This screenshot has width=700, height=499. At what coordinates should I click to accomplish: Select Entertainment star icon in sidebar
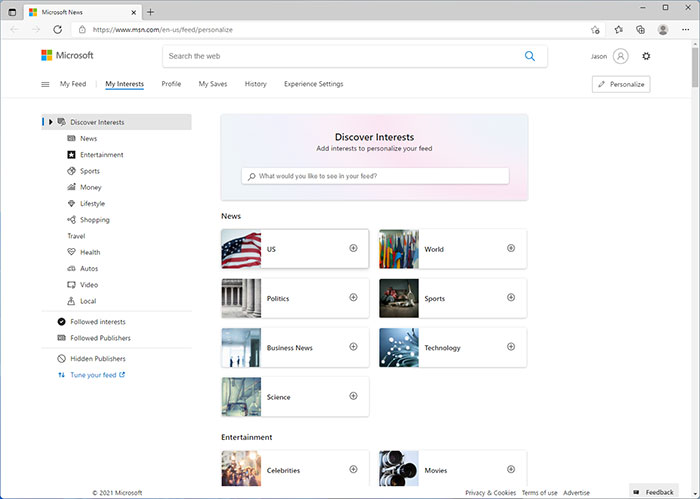point(71,155)
